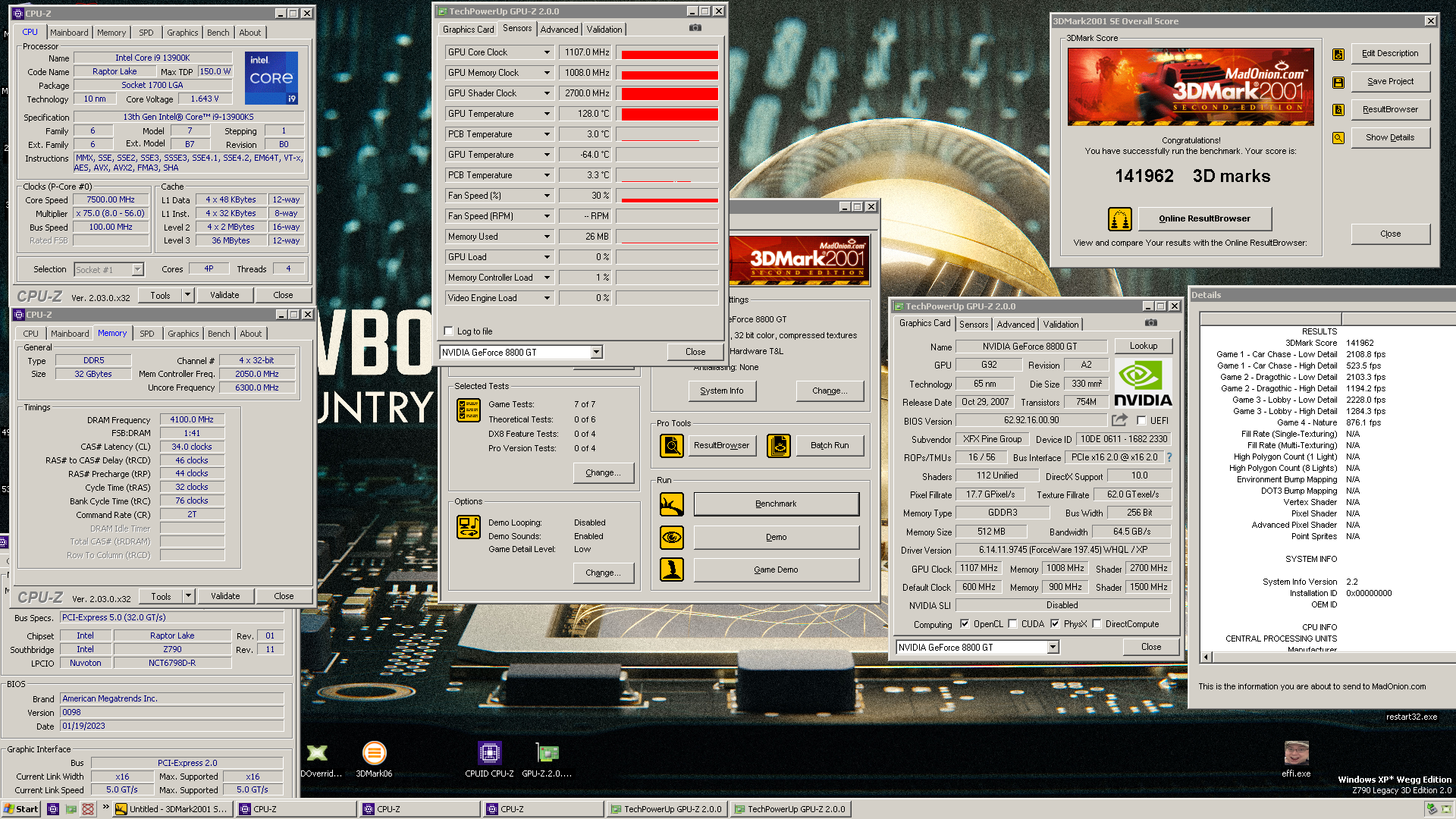Click the Game Demo joystick icon
This screenshot has width=1456, height=819.
[x=672, y=570]
